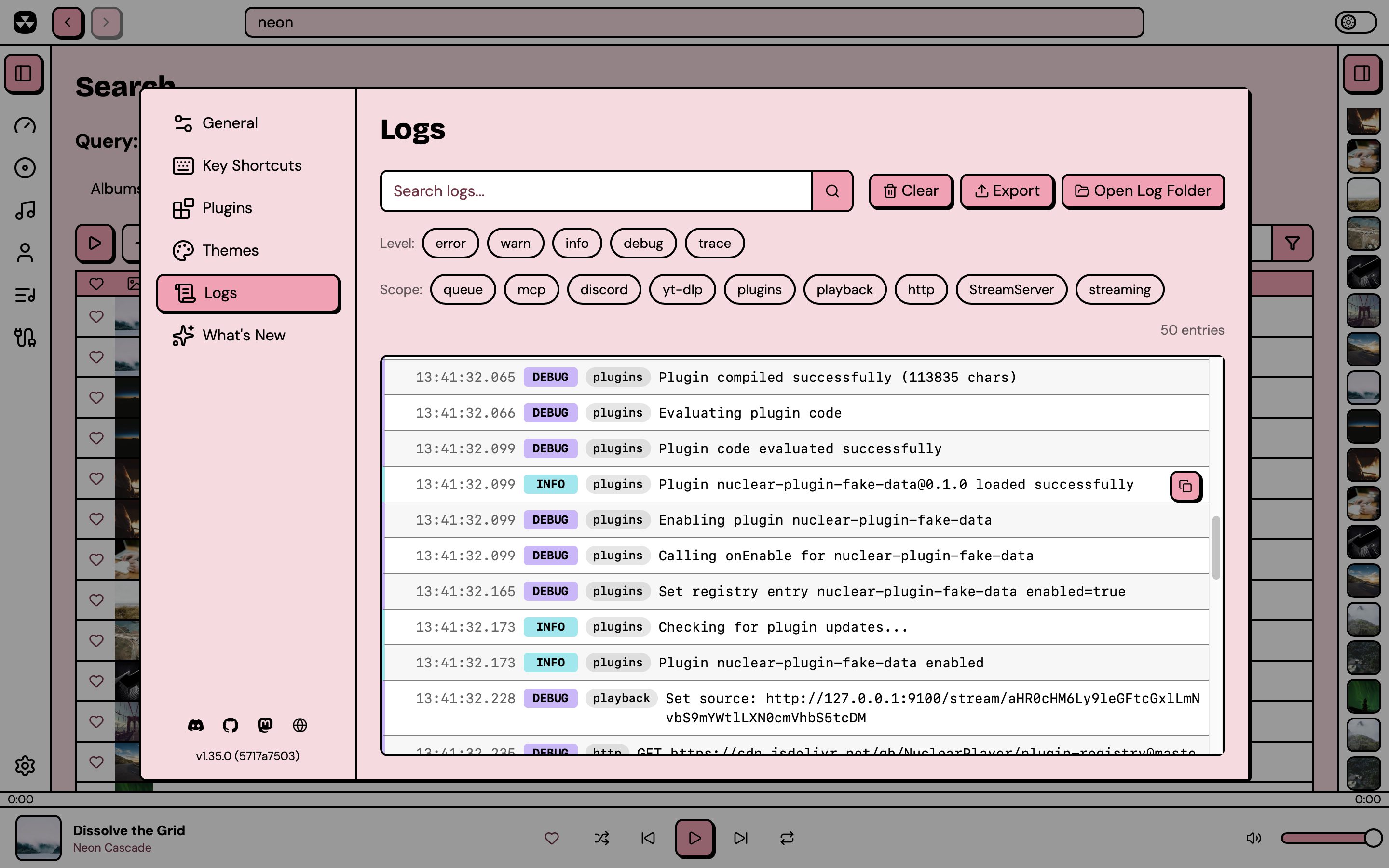Screen dimensions: 1389x868
Task: Toggle the right sidebar panel icon
Action: point(1362,73)
